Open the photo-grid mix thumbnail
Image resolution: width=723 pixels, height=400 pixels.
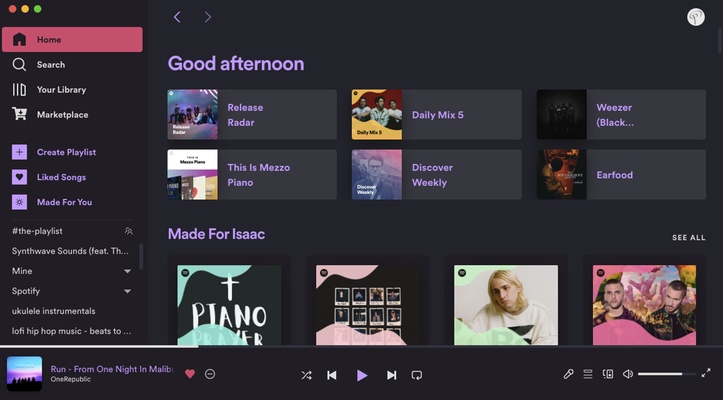click(367, 305)
